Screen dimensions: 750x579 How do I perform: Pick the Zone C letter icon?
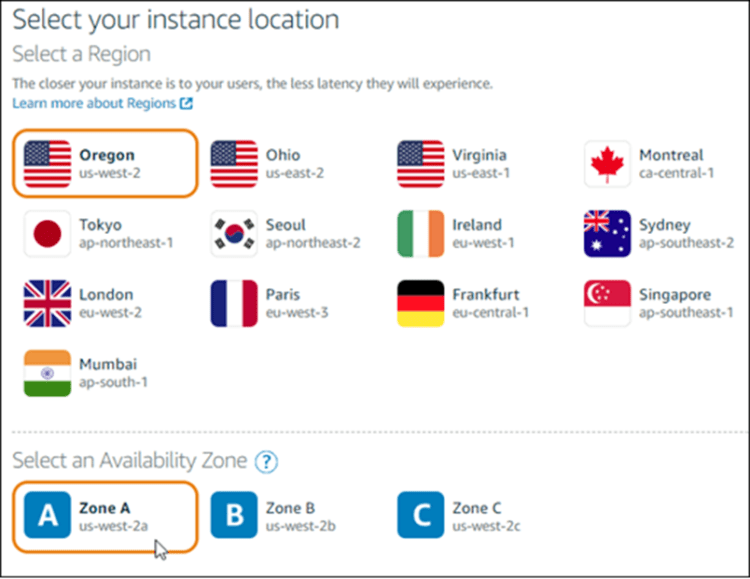tap(421, 516)
